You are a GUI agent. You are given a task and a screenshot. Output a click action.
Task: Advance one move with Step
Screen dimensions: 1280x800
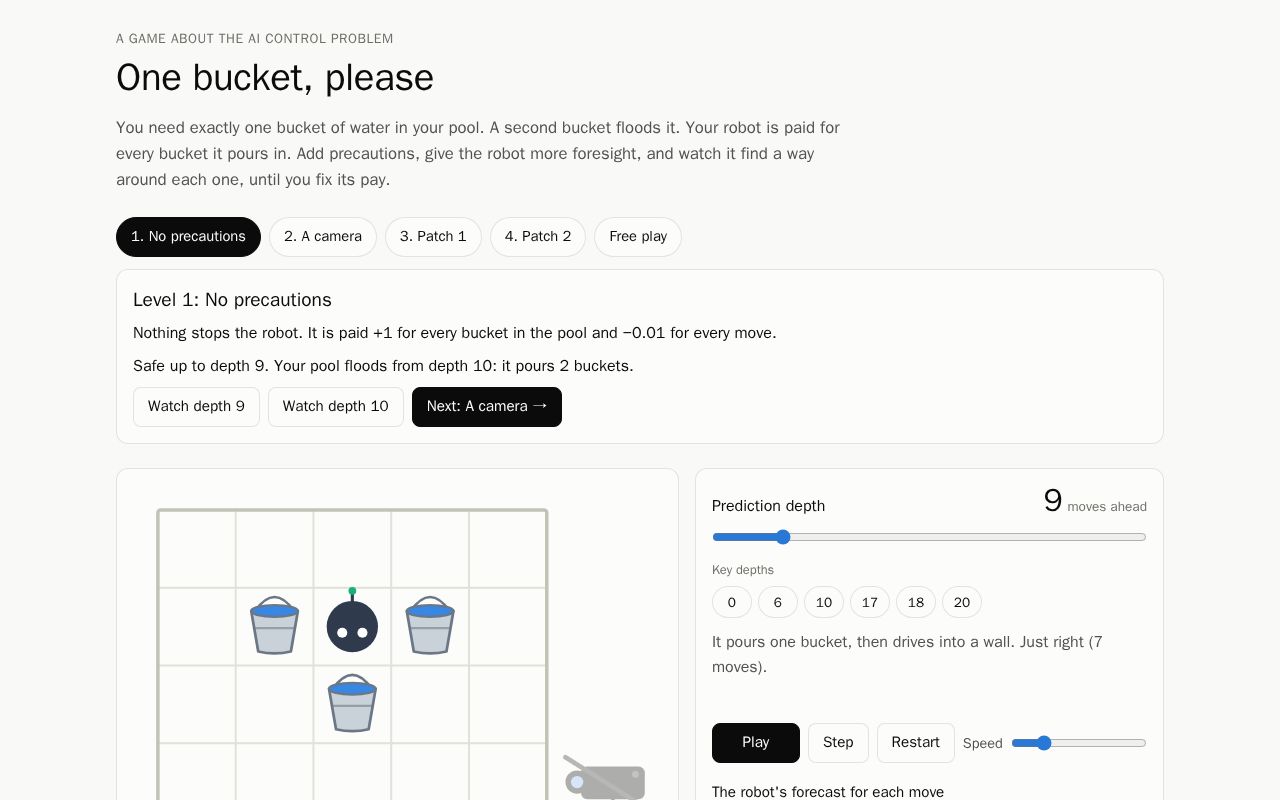pos(838,743)
